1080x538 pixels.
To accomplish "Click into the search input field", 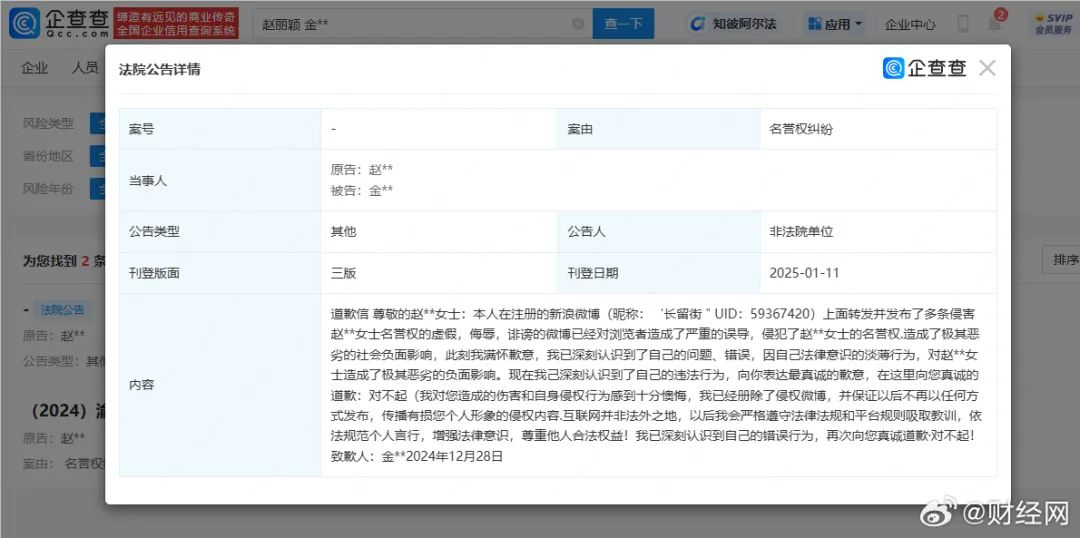I will [413, 23].
